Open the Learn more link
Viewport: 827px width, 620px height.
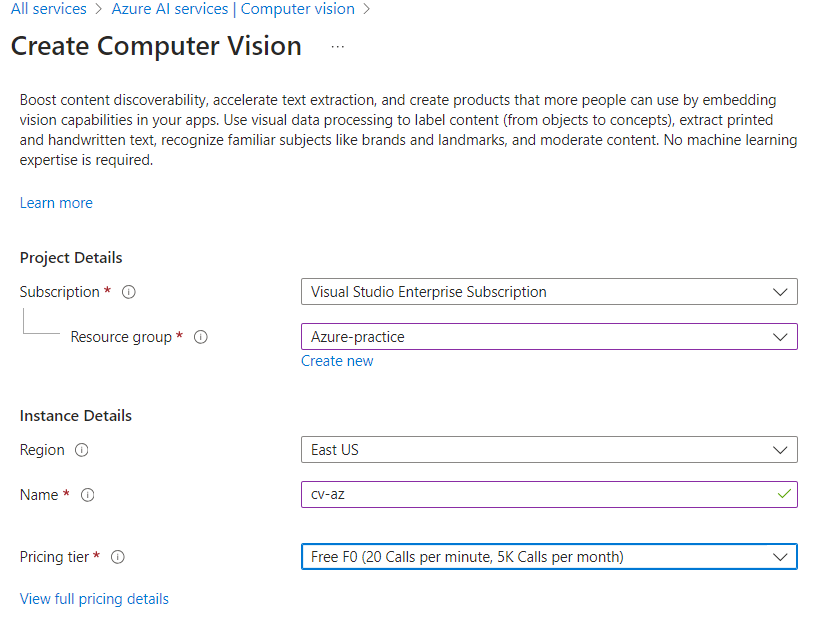click(56, 203)
